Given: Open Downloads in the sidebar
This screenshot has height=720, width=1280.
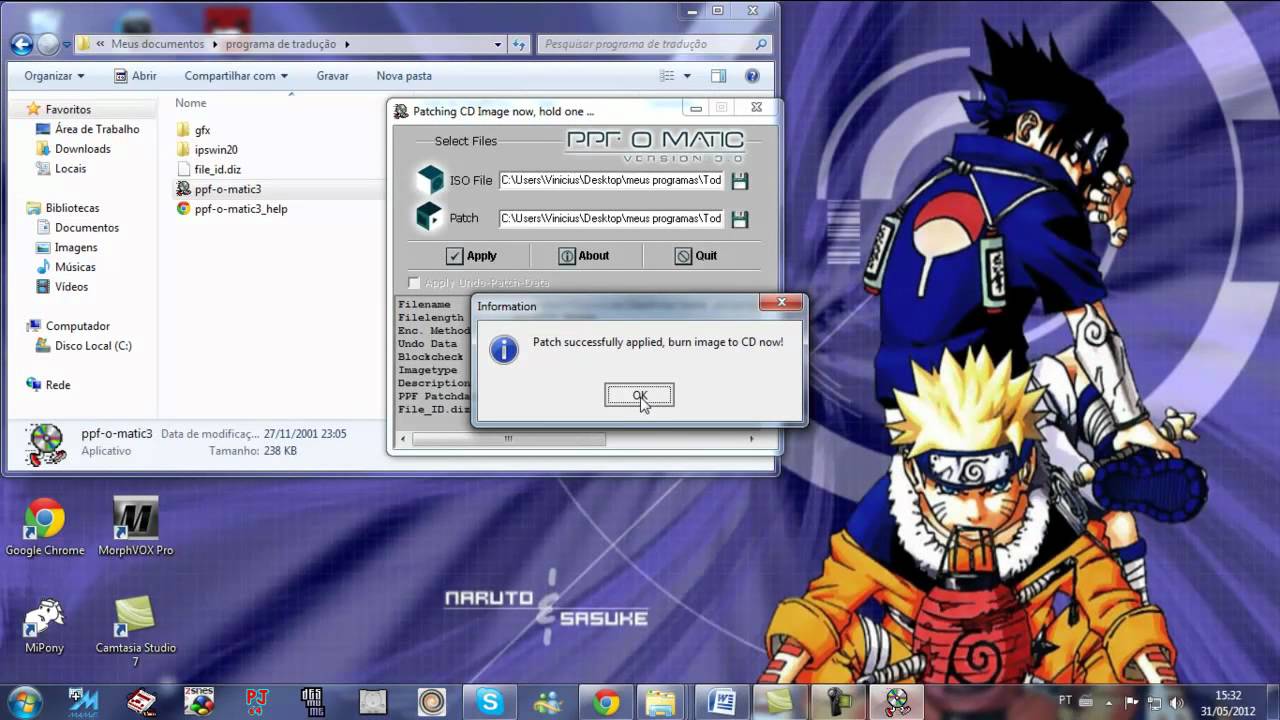Looking at the screenshot, I should [x=82, y=149].
